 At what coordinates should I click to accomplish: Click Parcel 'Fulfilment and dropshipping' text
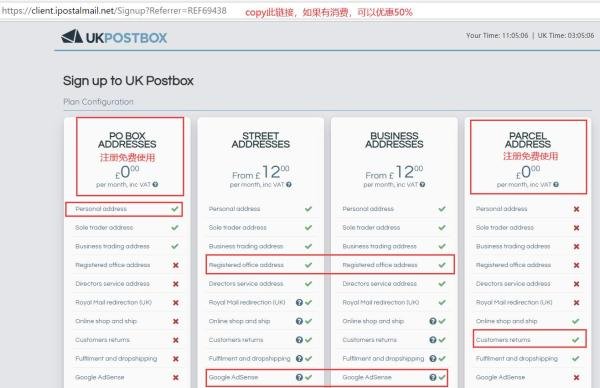pos(517,359)
